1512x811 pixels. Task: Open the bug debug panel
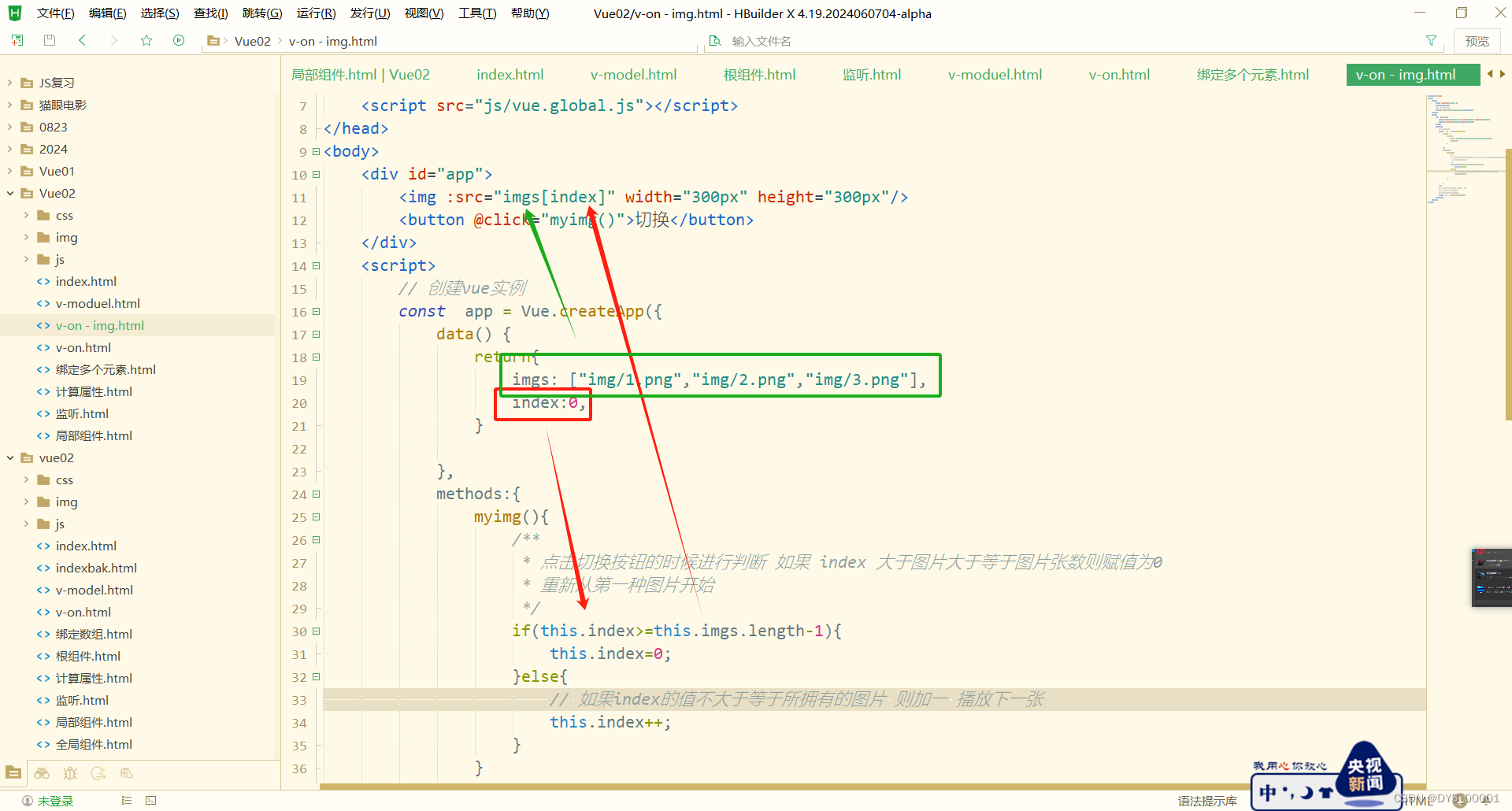pyautogui.click(x=70, y=773)
